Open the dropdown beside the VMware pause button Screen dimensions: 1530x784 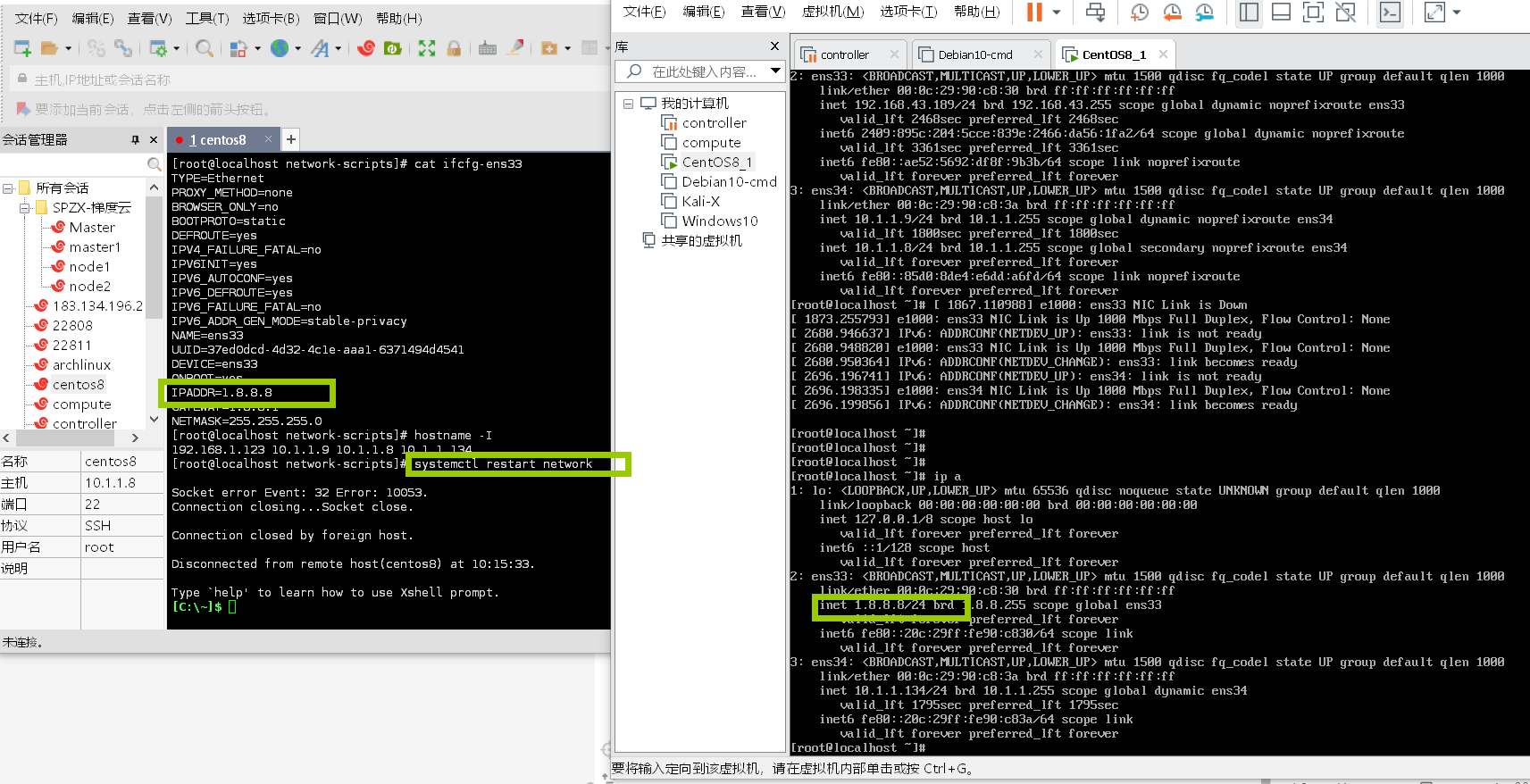click(1057, 13)
